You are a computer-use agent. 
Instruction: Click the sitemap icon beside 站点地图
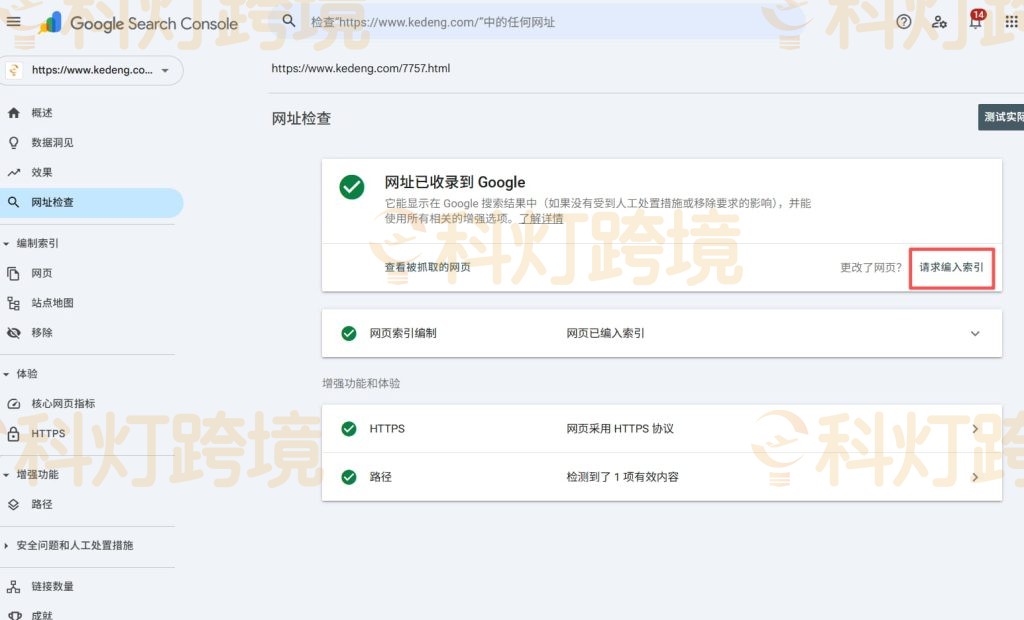coord(14,303)
